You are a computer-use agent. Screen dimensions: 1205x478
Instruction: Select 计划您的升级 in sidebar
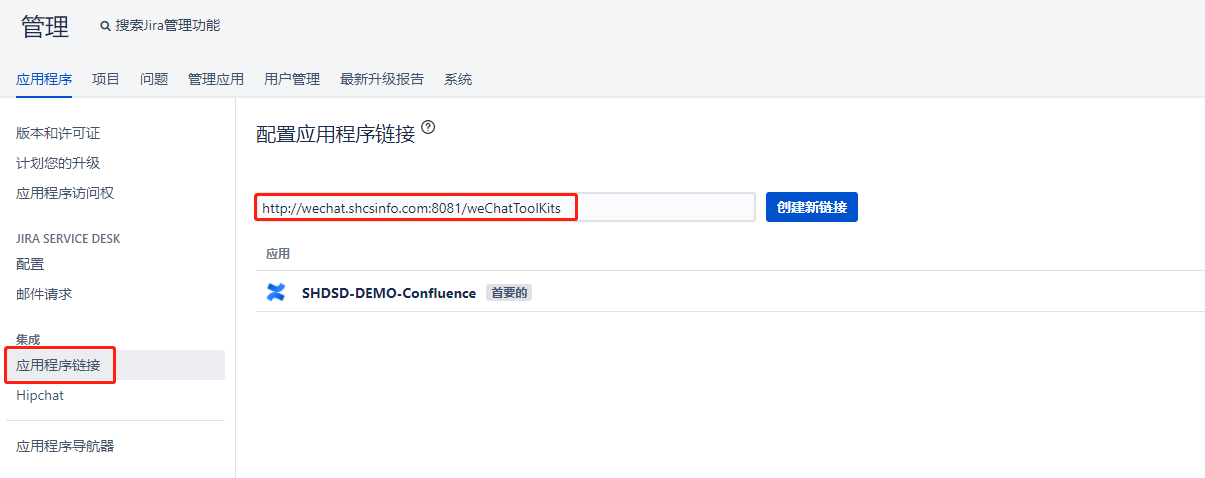(58, 163)
